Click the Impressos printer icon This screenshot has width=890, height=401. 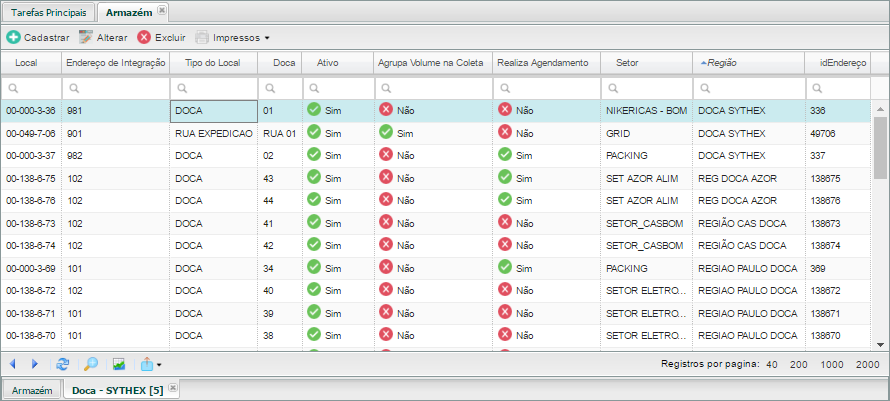tap(202, 38)
